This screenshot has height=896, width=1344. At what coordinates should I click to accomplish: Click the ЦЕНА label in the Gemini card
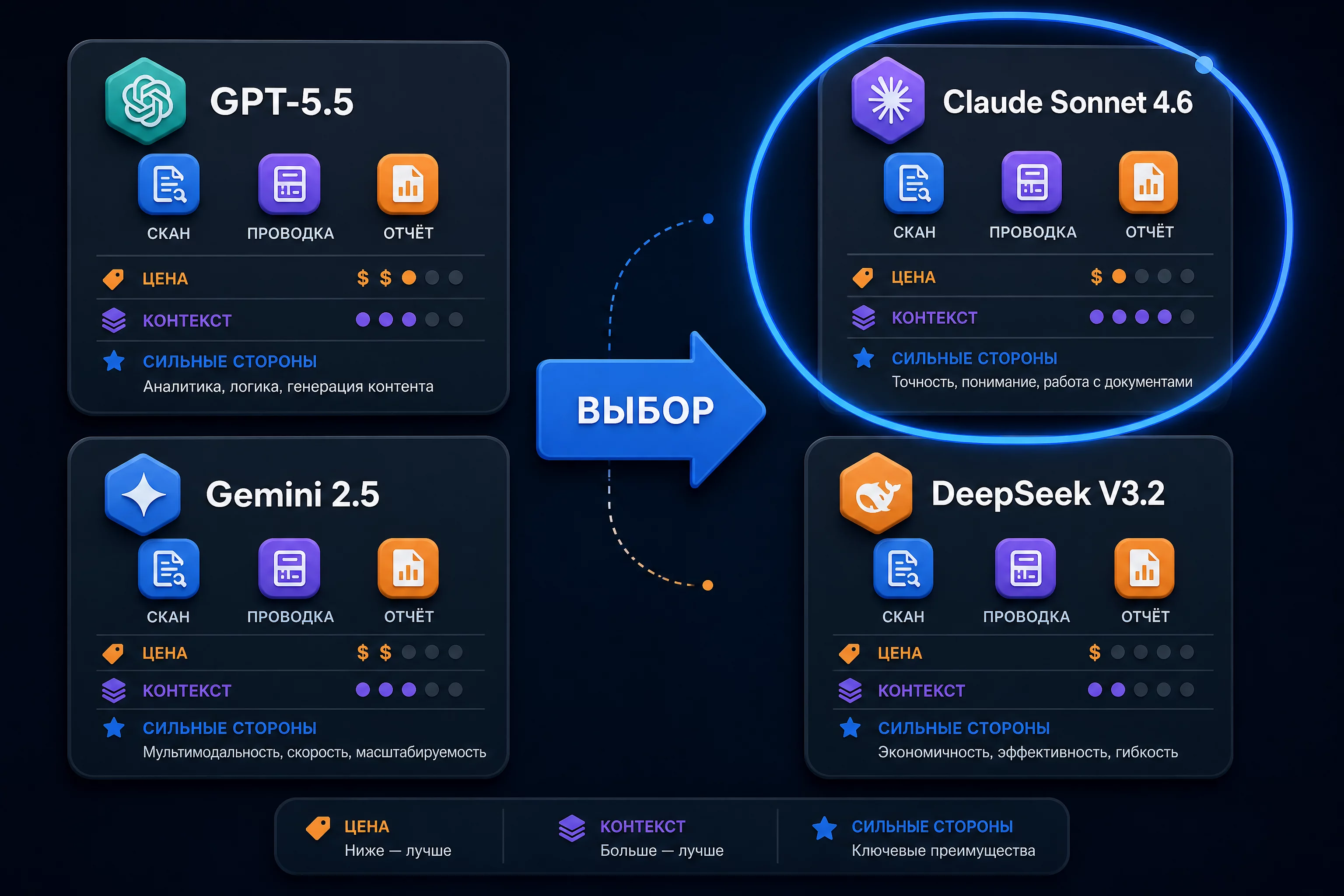(165, 653)
